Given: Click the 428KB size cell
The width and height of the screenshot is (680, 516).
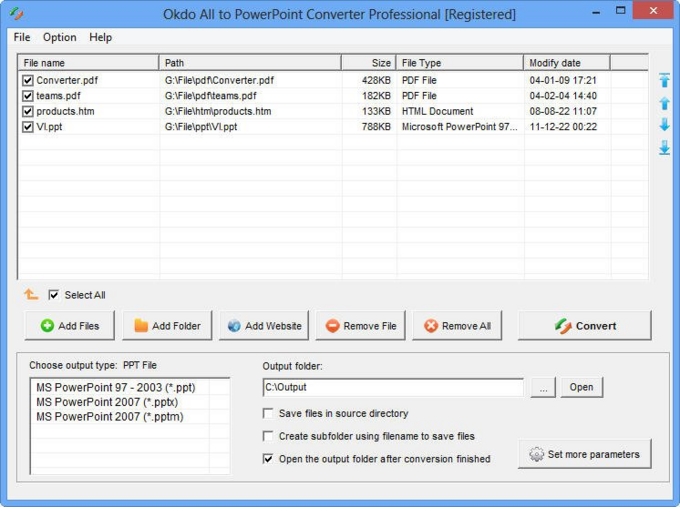Looking at the screenshot, I should tap(376, 80).
